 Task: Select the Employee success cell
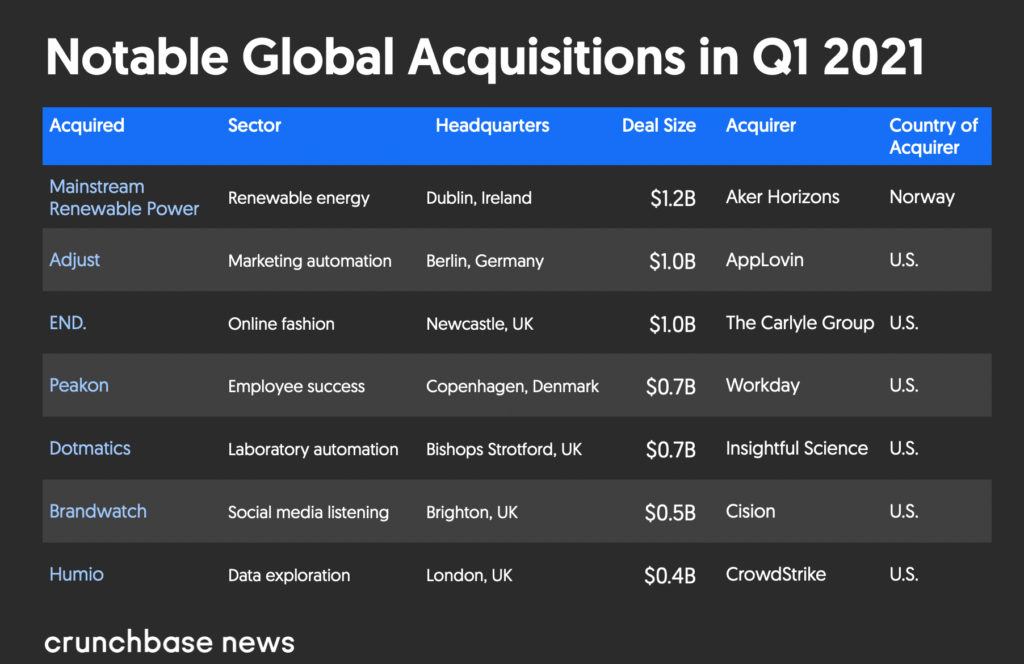[x=296, y=387]
